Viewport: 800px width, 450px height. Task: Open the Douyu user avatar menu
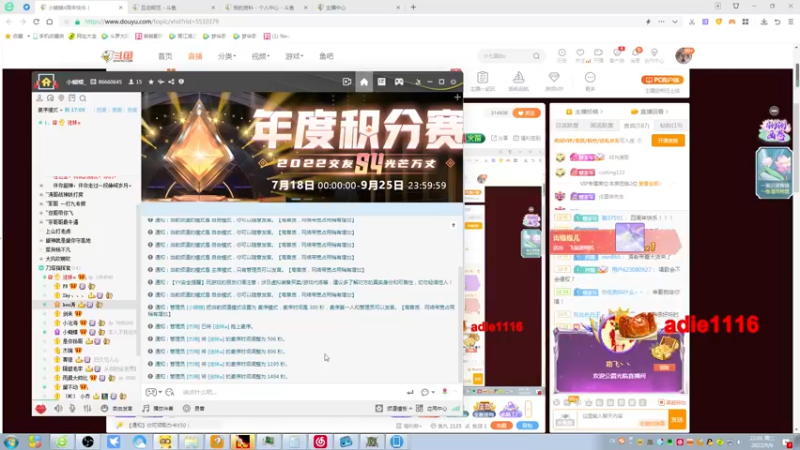[684, 55]
